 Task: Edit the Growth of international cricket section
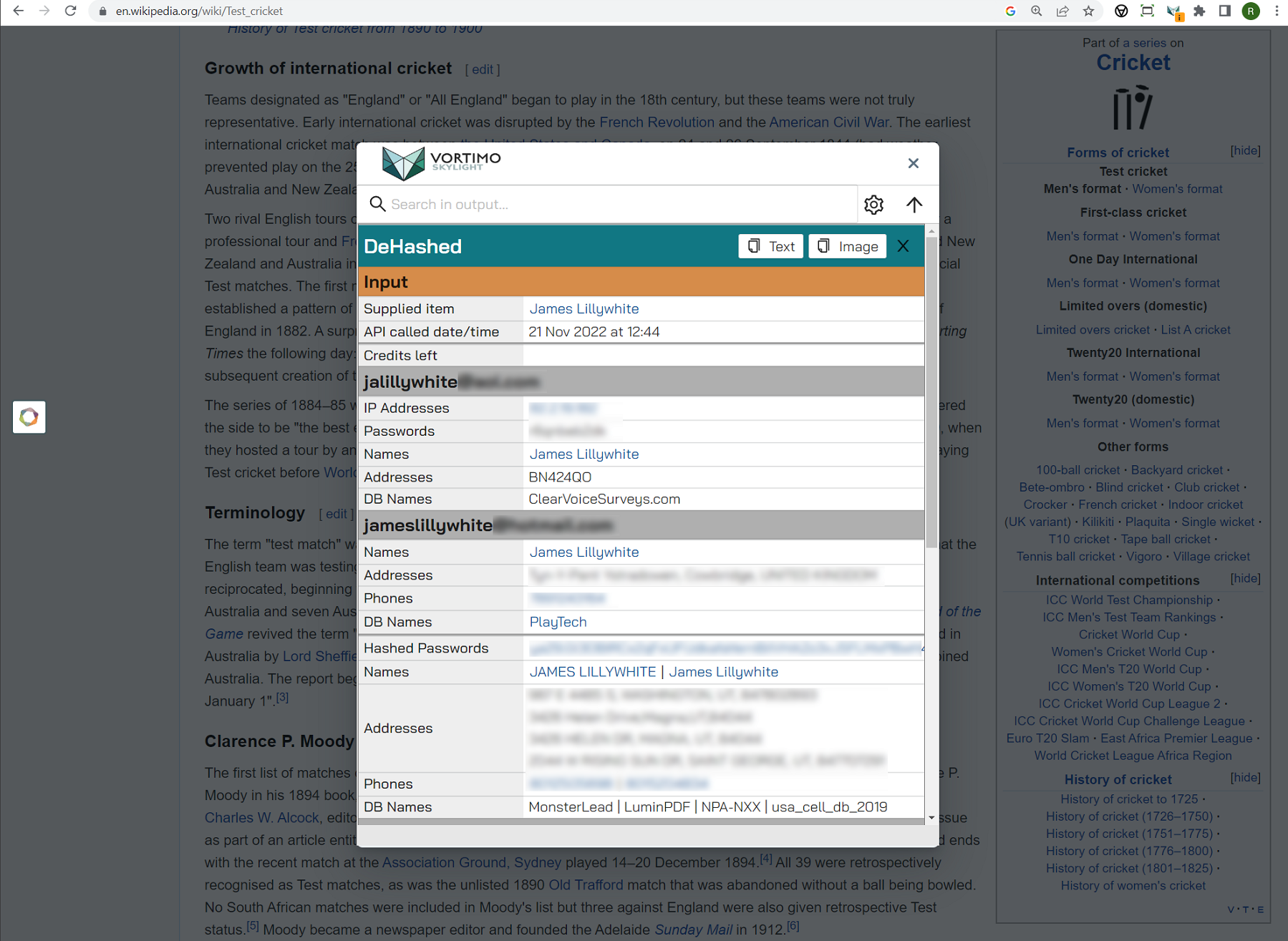[483, 69]
